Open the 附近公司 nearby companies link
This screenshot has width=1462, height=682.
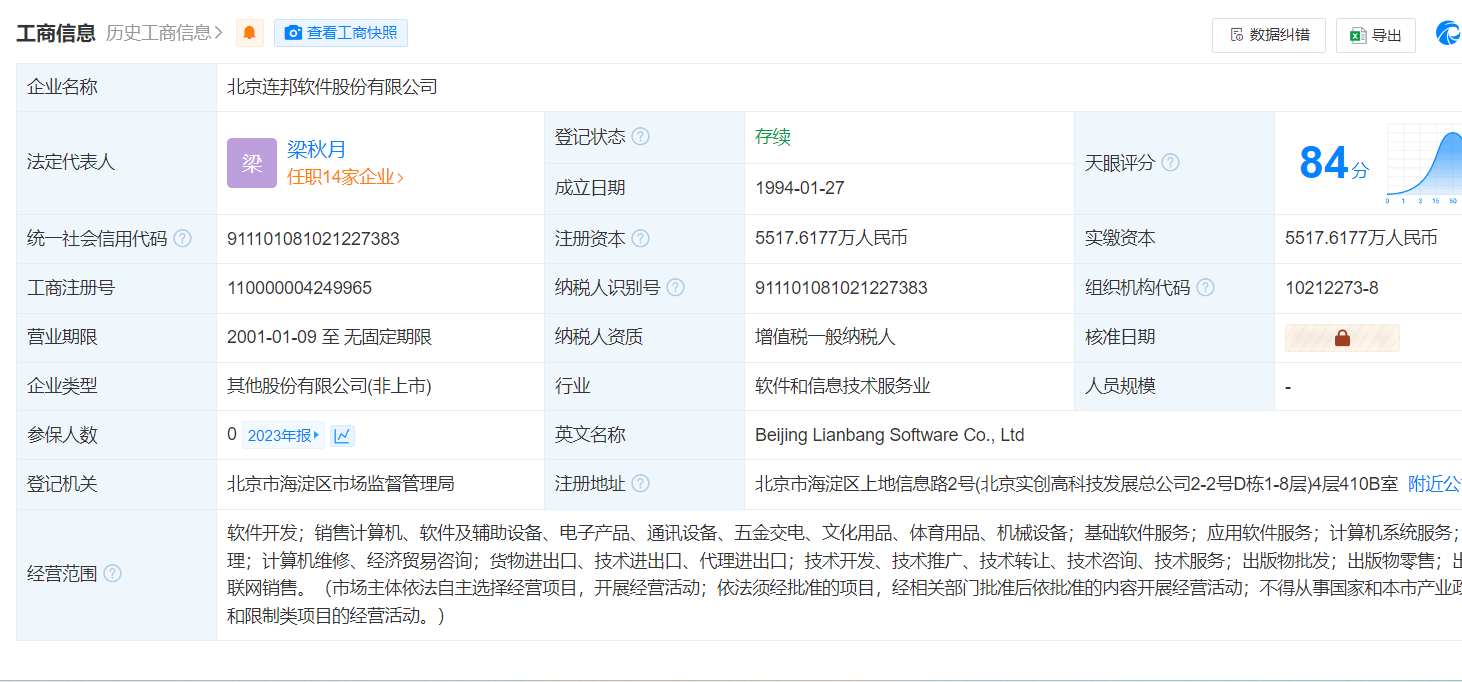pyautogui.click(x=1434, y=484)
